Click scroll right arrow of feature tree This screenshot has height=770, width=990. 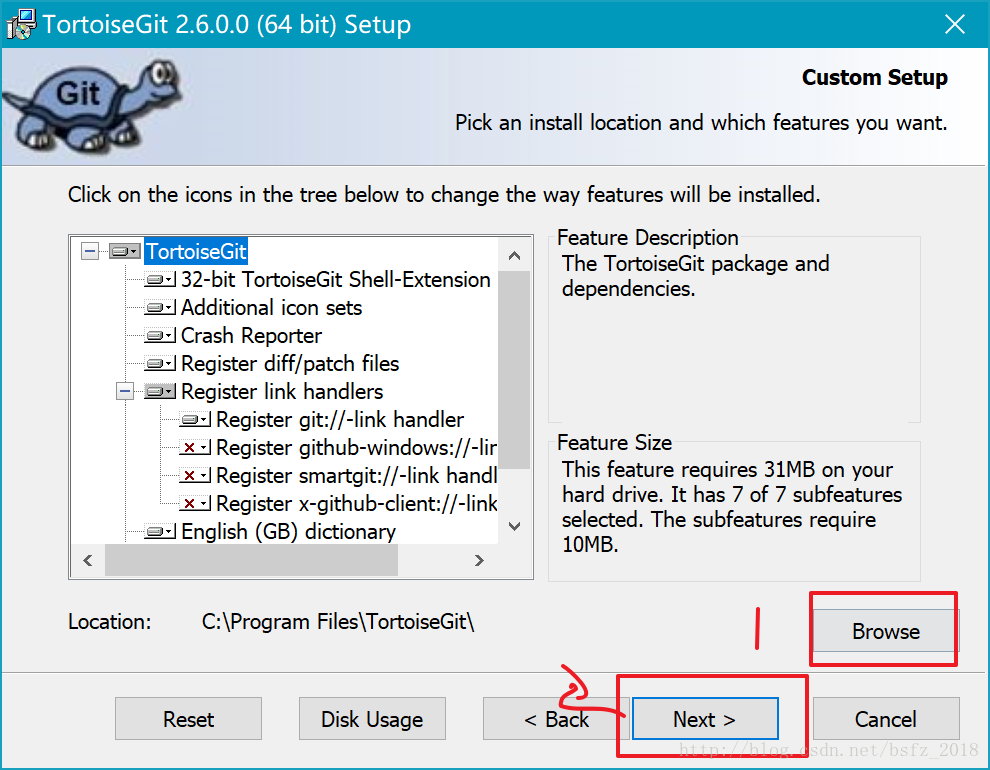479,560
